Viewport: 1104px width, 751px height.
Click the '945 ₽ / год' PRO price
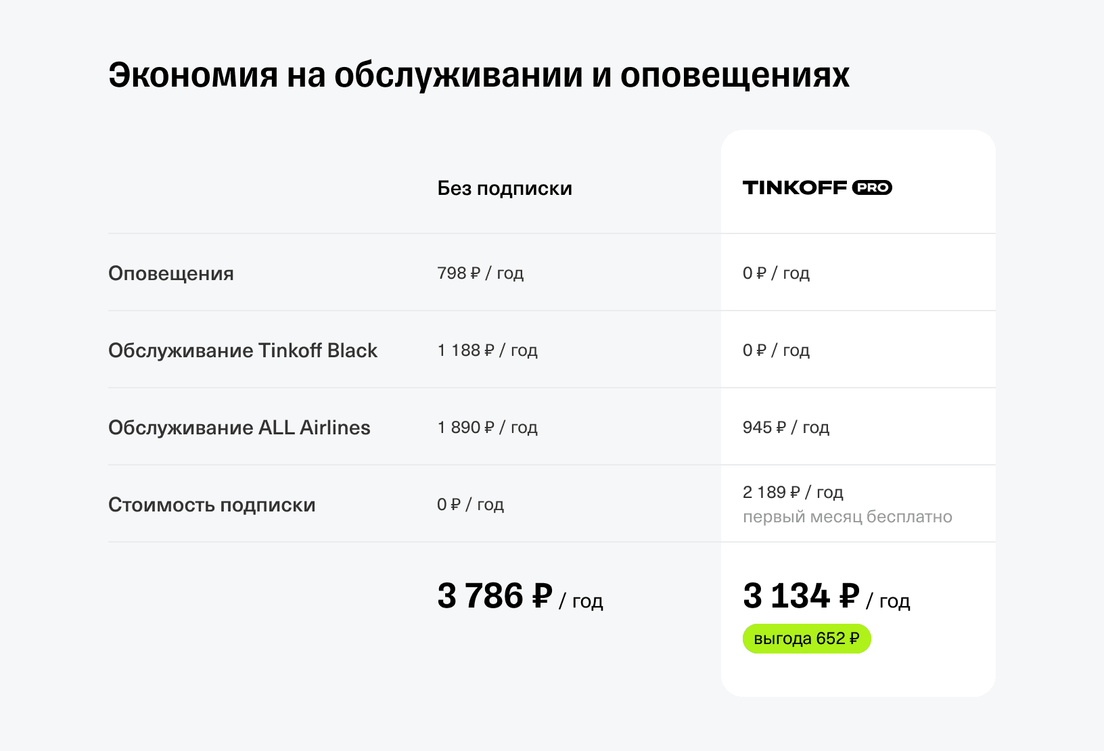786,427
